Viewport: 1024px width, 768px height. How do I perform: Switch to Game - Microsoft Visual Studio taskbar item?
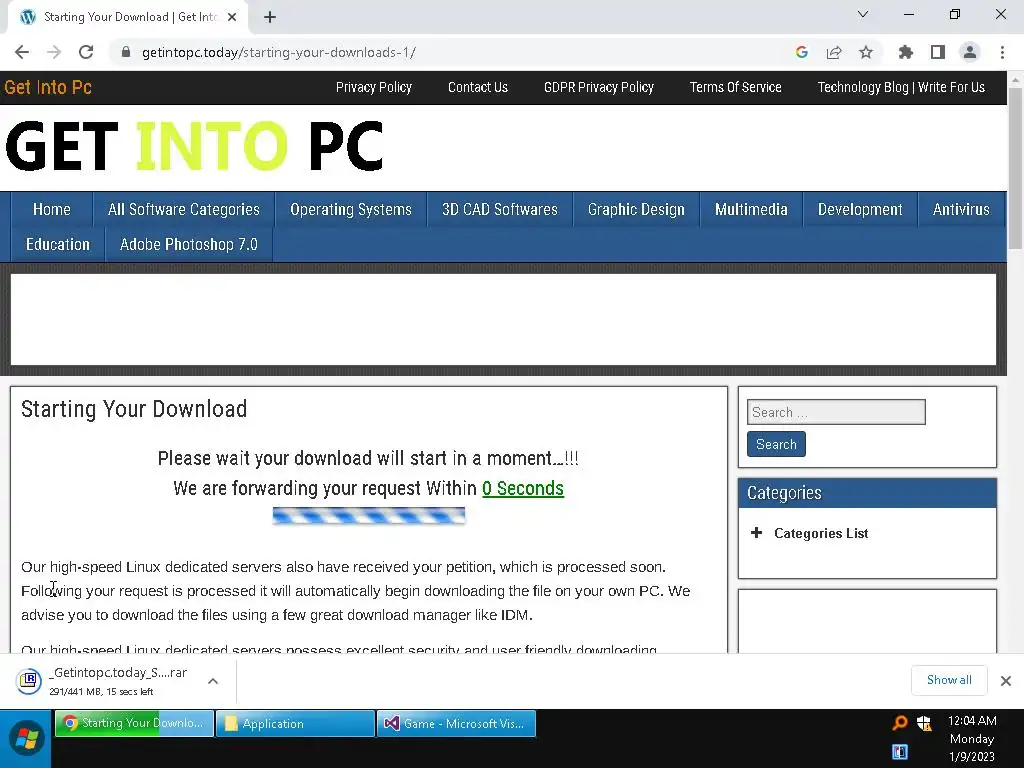pyautogui.click(x=456, y=724)
